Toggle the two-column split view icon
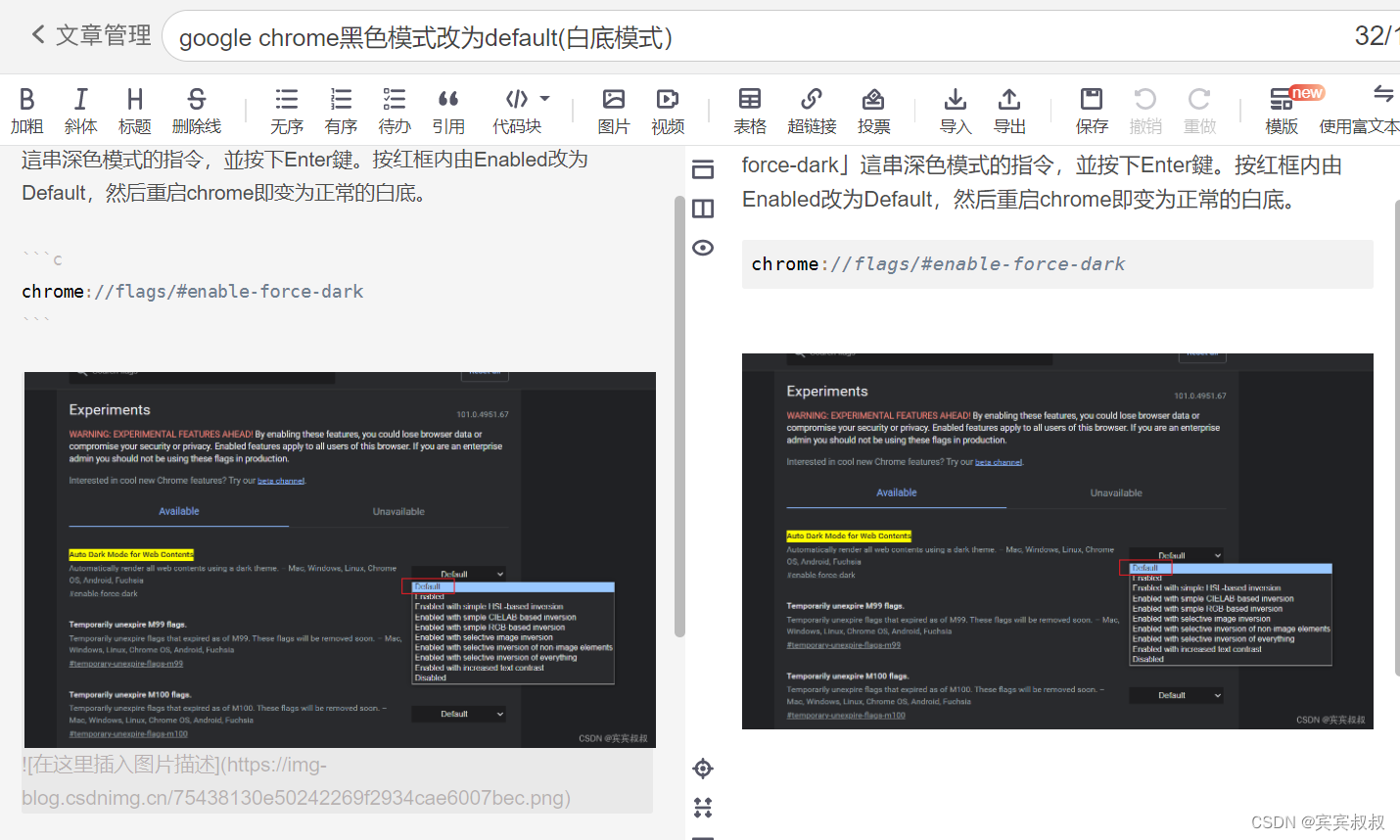Screen dimensions: 1400x840 tap(703, 209)
